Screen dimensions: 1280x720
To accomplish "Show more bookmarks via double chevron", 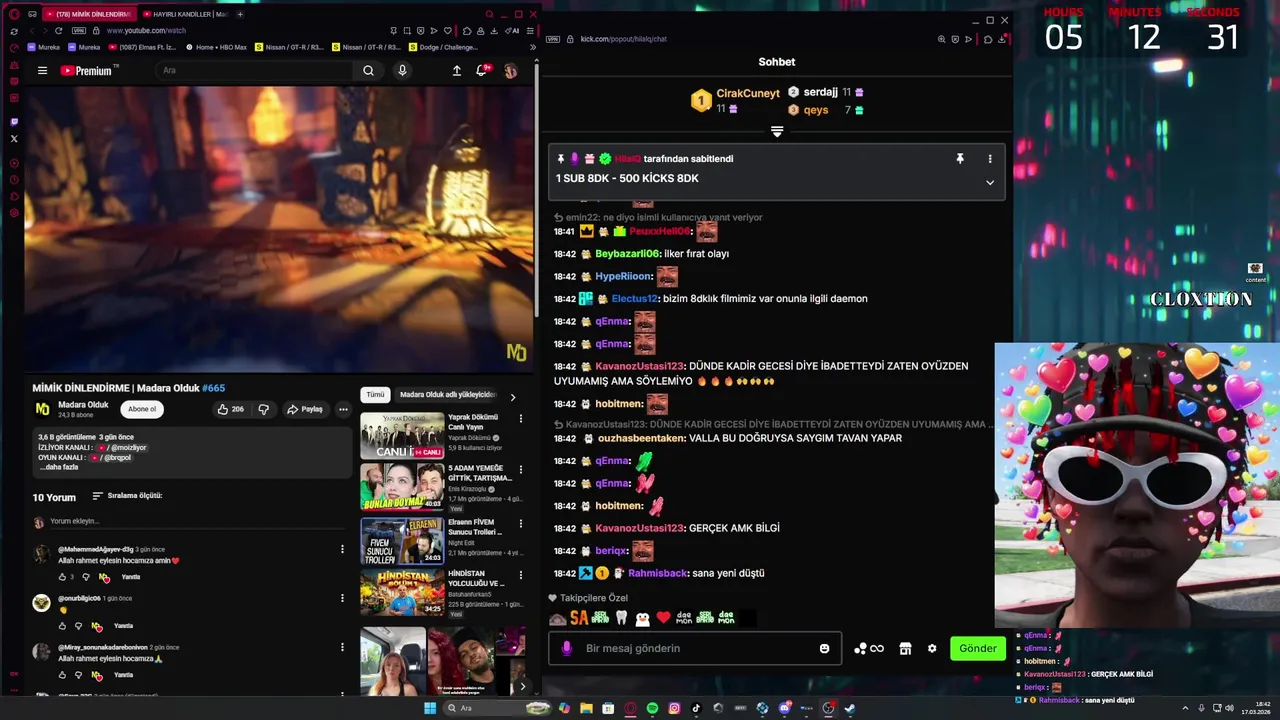I will pos(532,47).
